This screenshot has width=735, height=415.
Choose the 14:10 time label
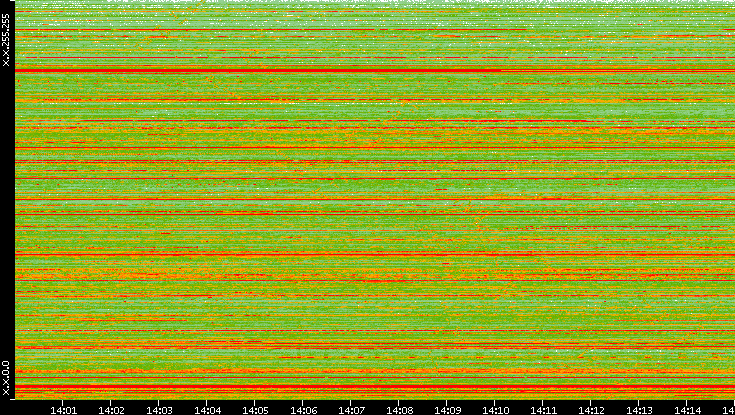(495, 410)
